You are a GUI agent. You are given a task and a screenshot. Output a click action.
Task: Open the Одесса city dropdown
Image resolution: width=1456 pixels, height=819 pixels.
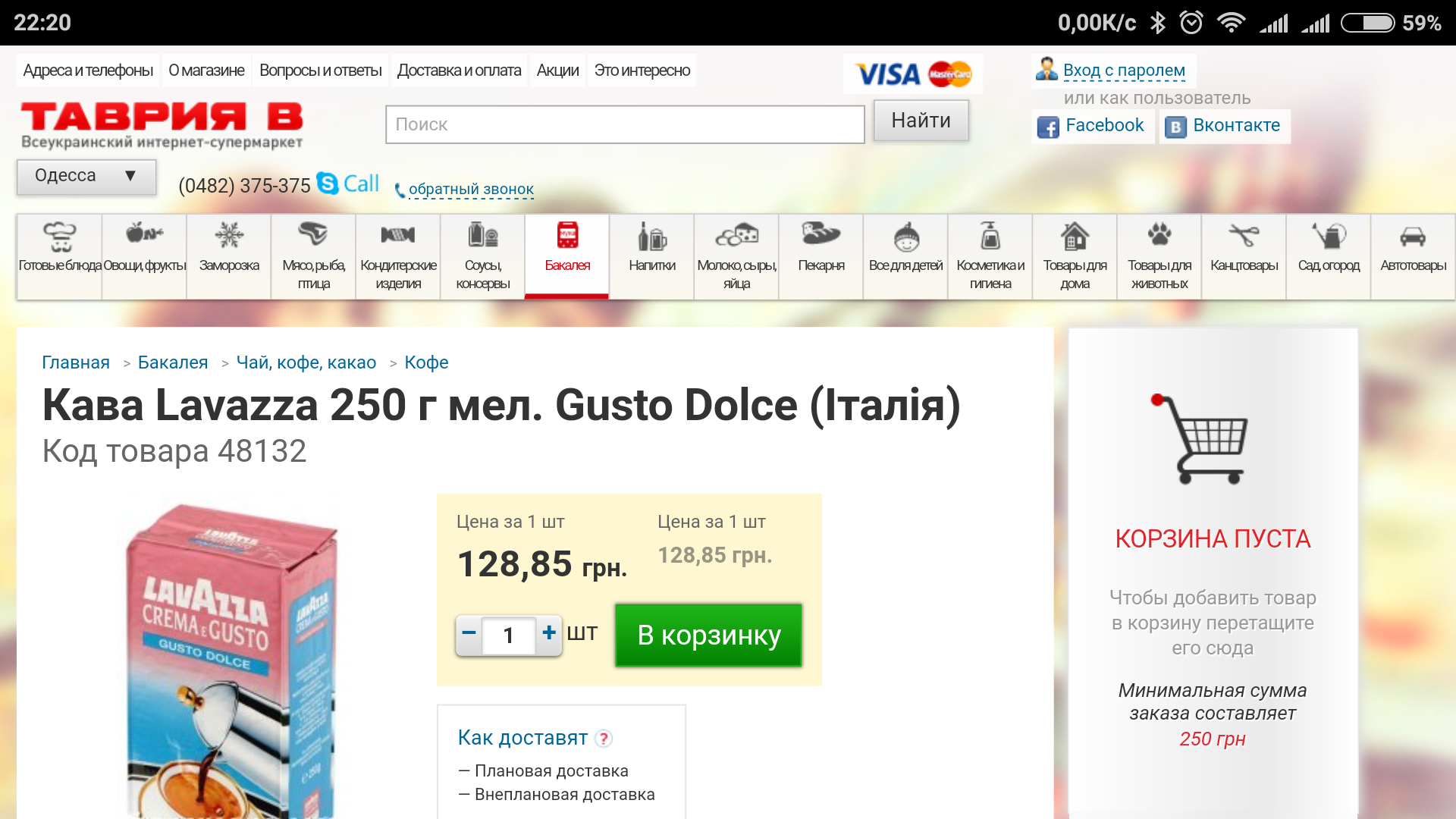coord(86,177)
